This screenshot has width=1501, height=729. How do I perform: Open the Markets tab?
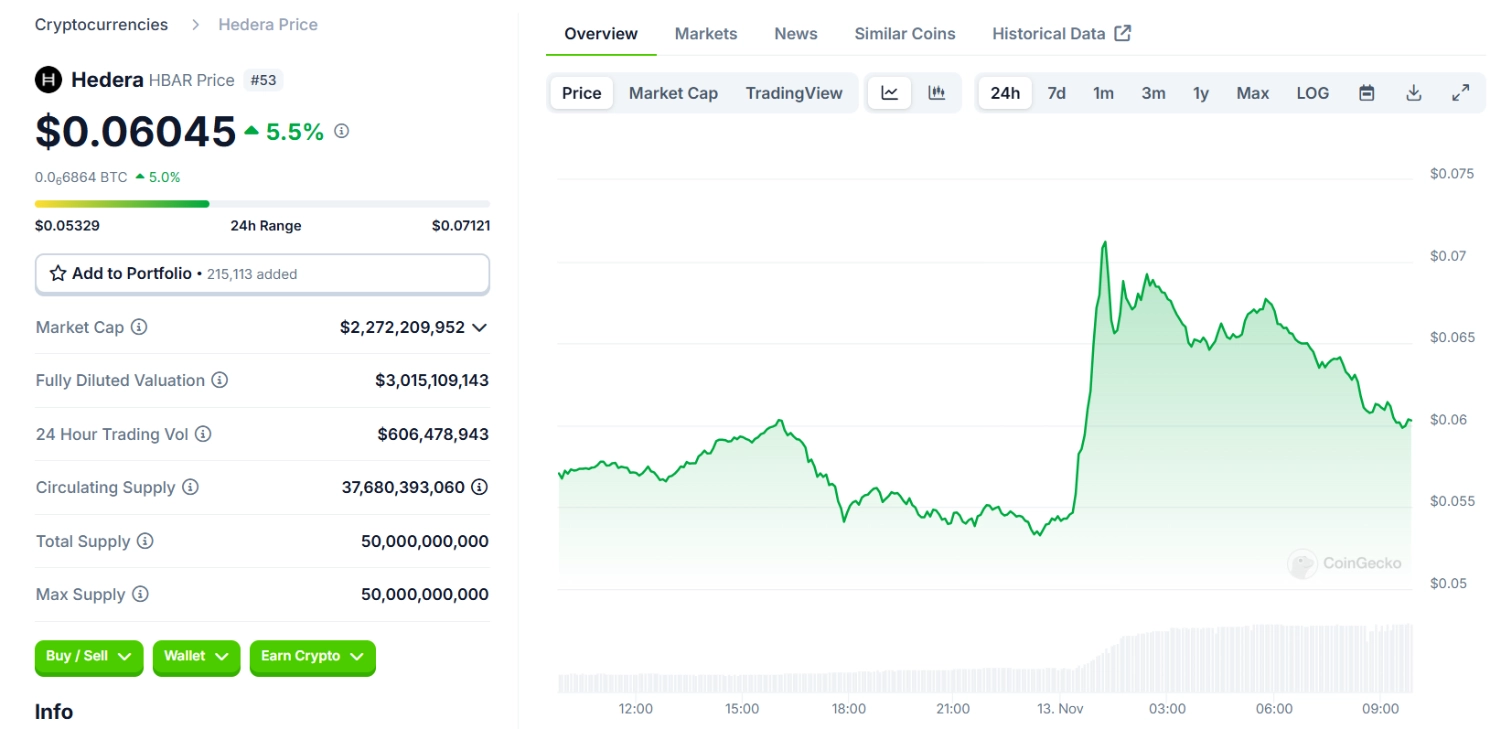(706, 33)
